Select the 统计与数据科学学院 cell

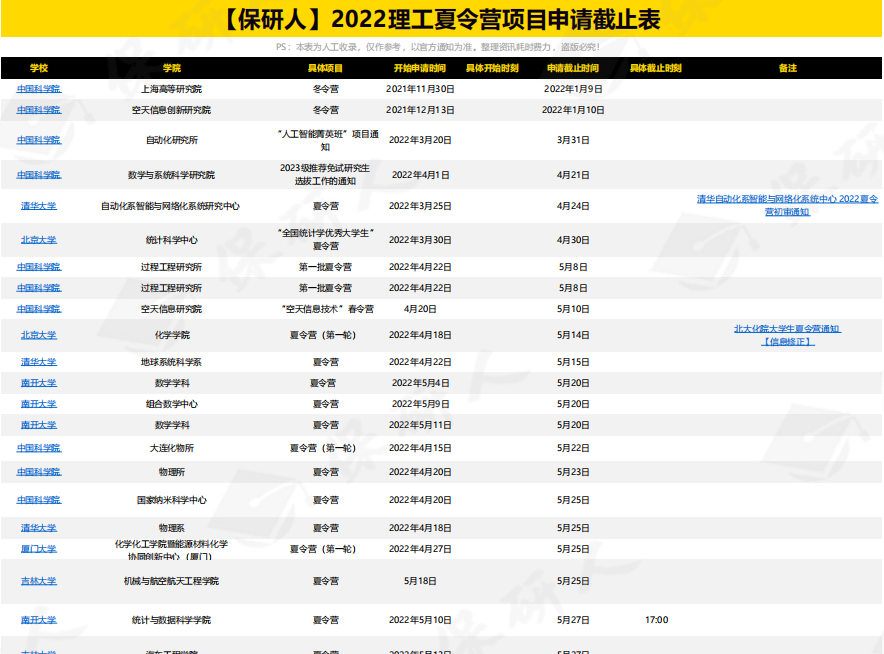pos(171,620)
